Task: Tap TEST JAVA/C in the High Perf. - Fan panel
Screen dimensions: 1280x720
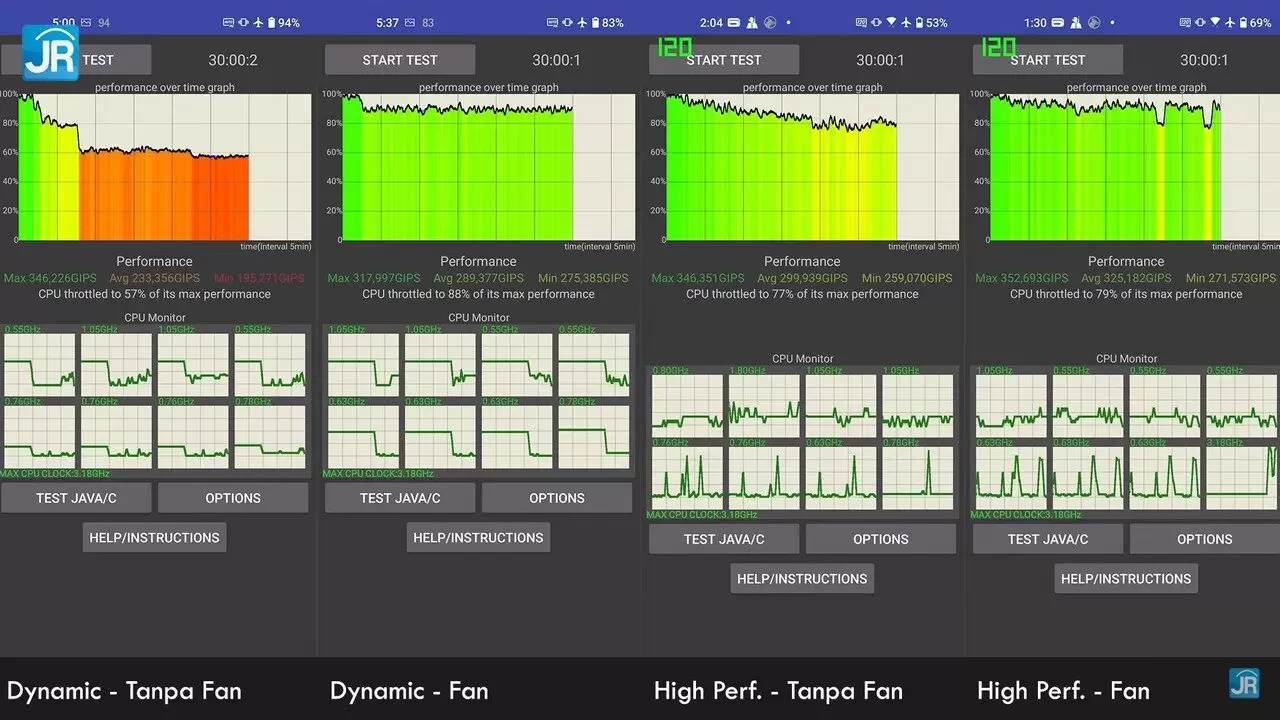Action: point(1048,539)
